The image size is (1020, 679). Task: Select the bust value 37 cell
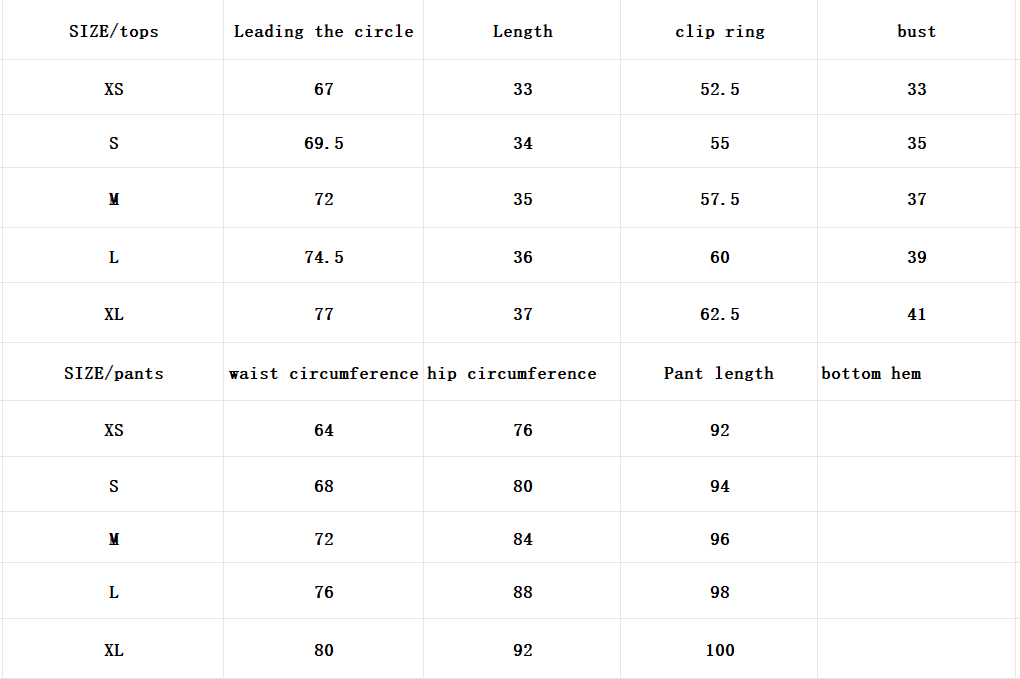[x=916, y=199]
